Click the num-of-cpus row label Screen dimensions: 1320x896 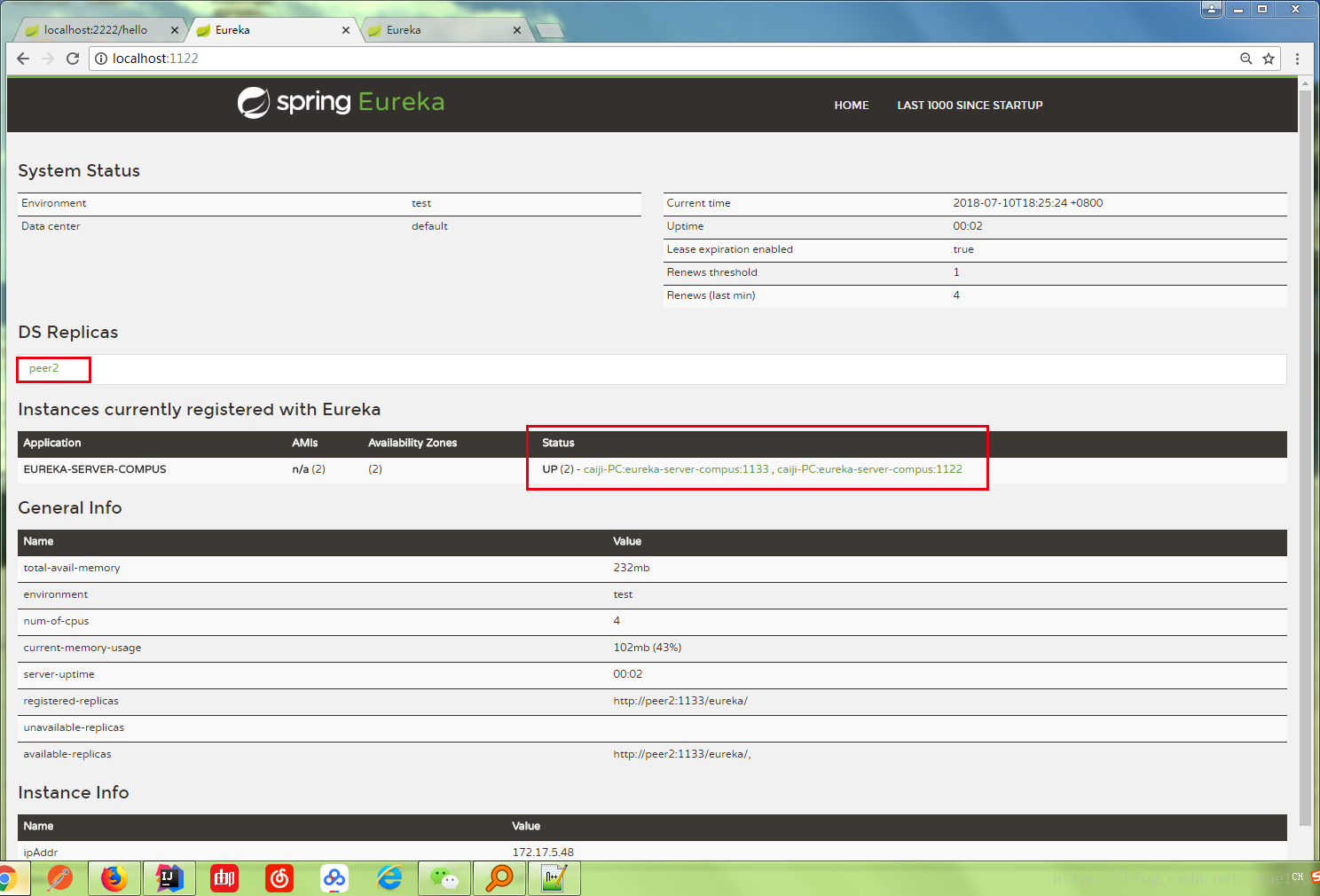56,621
